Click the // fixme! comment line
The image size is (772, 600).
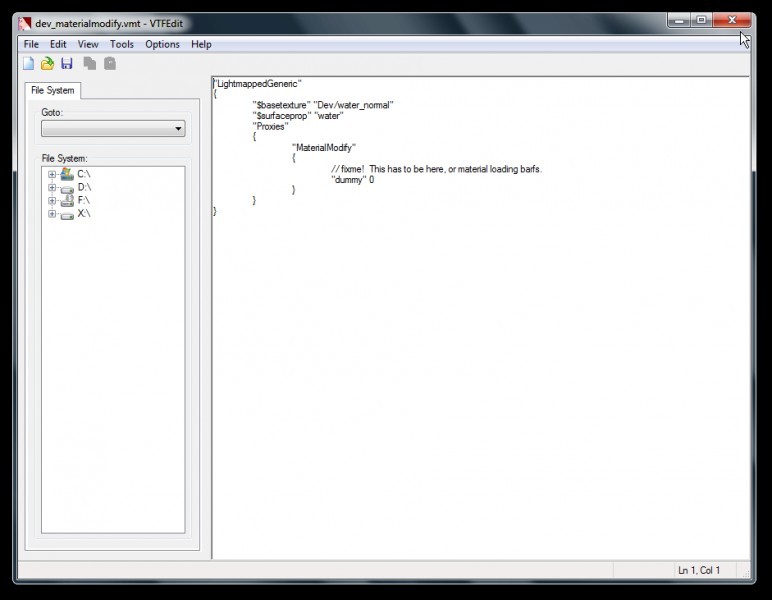[x=436, y=169]
